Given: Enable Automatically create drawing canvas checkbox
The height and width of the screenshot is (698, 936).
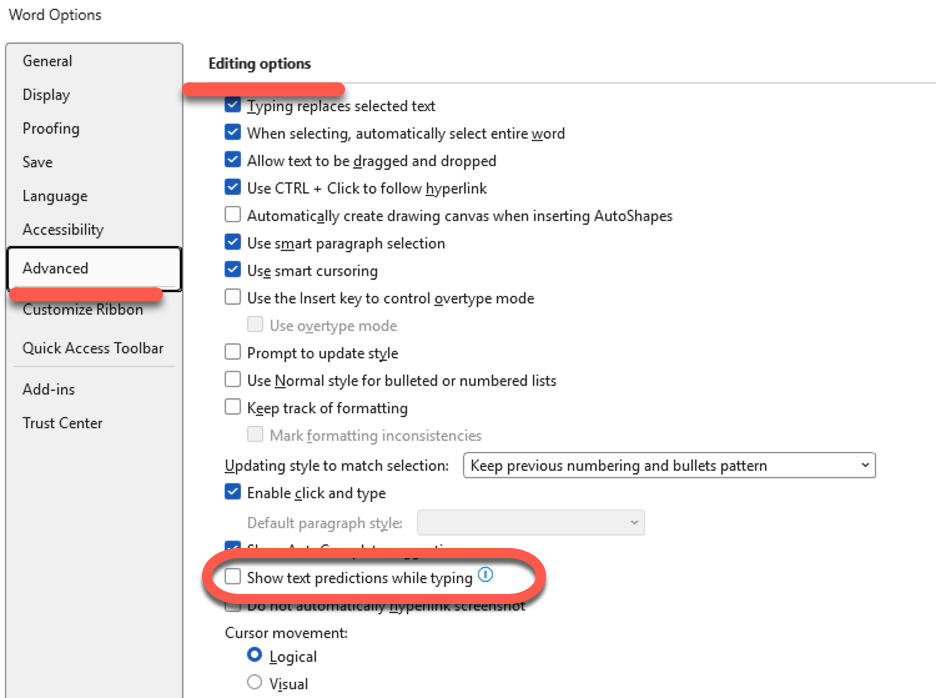Looking at the screenshot, I should [233, 214].
